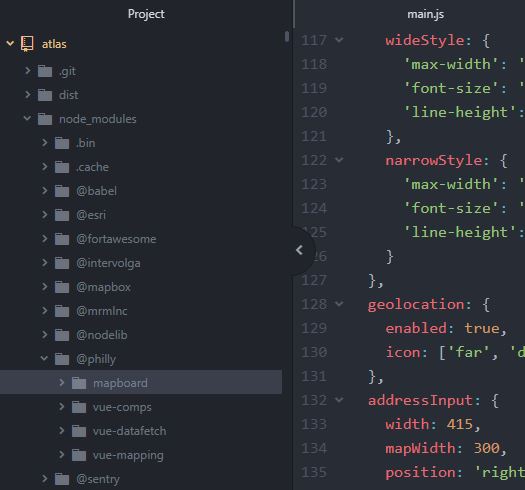Viewport: 525px width, 490px height.
Task: Place cursor on 'mapWidth: 300,' line
Action: (446, 448)
